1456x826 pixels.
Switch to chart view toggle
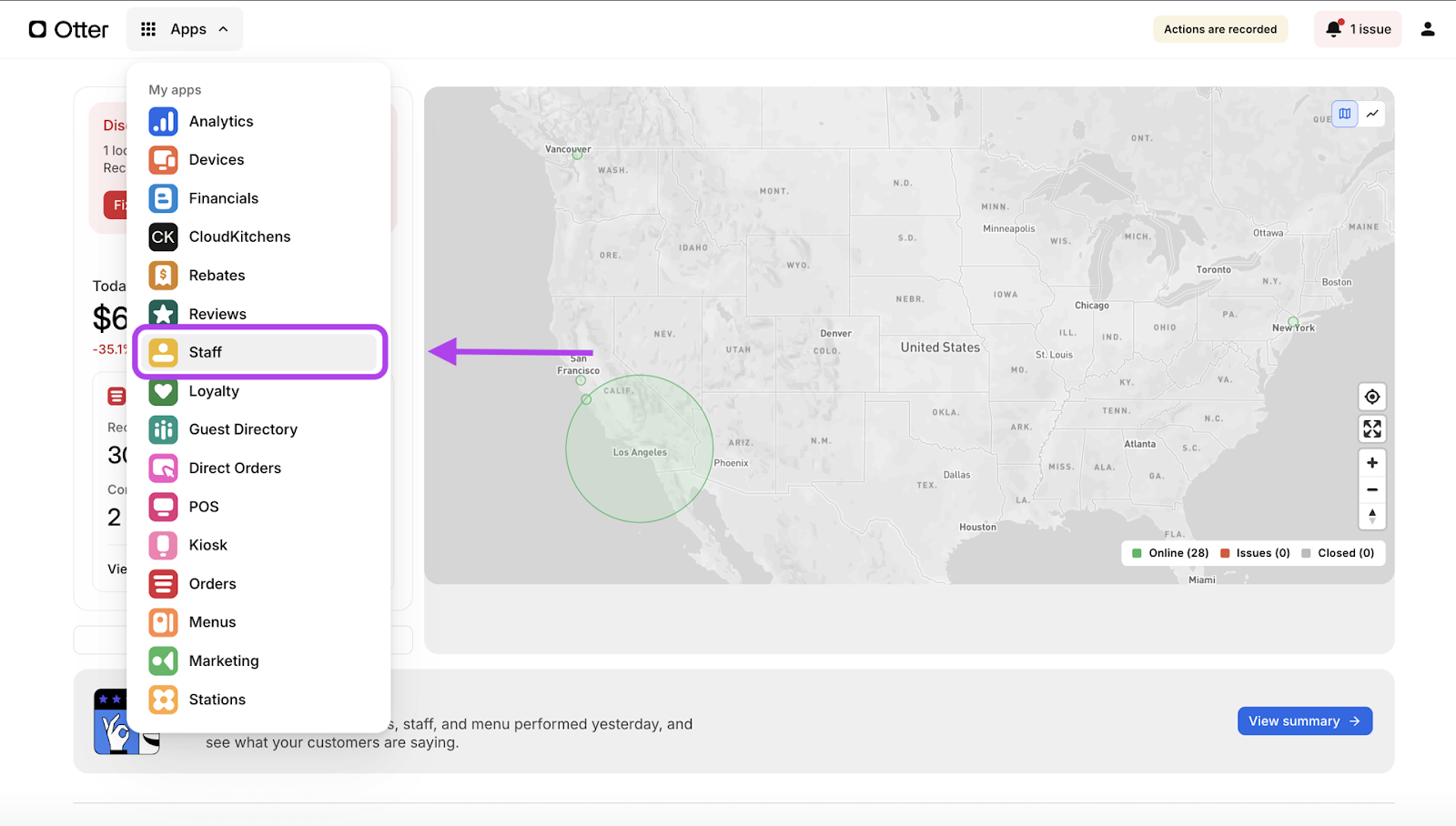click(x=1372, y=114)
